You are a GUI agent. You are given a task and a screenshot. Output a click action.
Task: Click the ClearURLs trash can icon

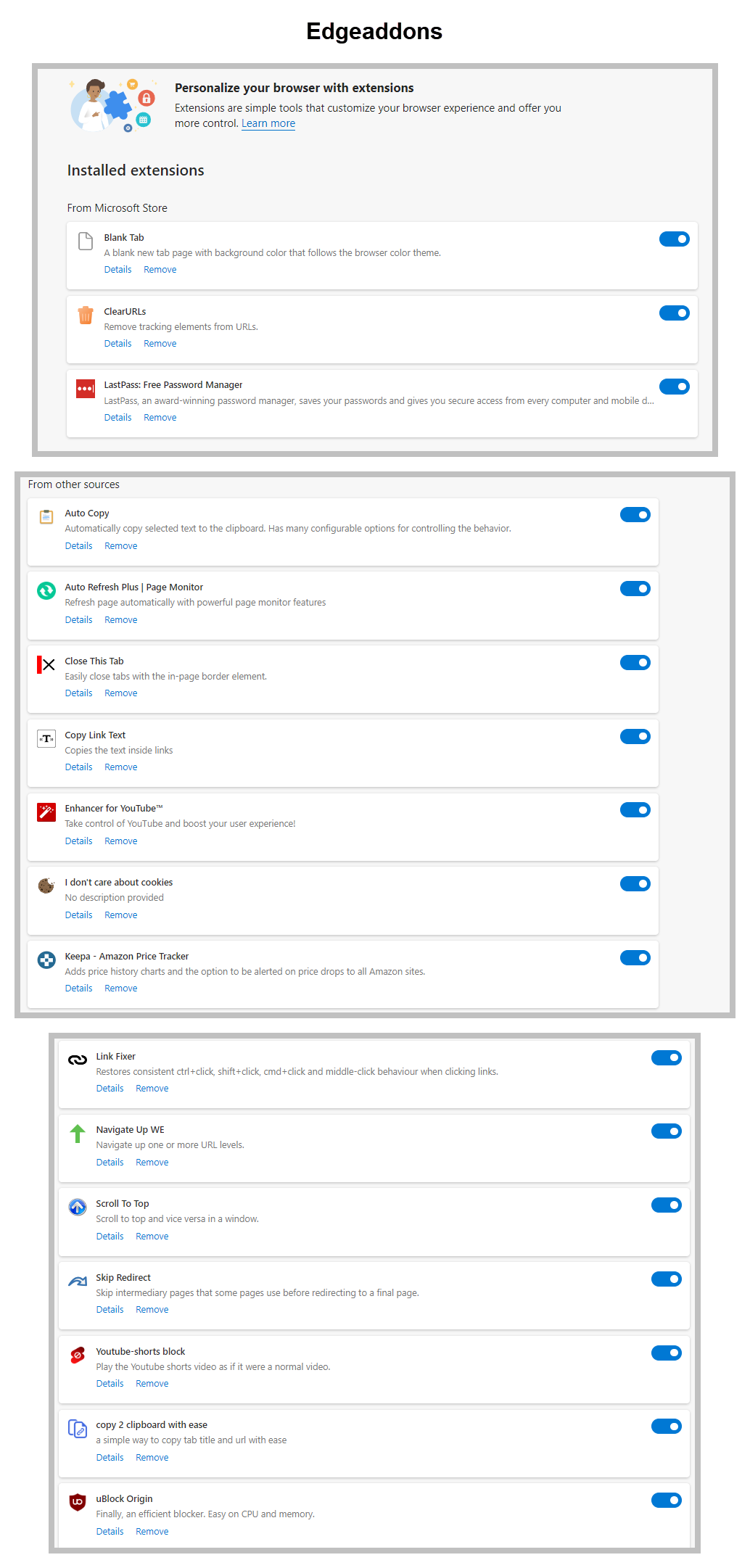pyautogui.click(x=86, y=315)
